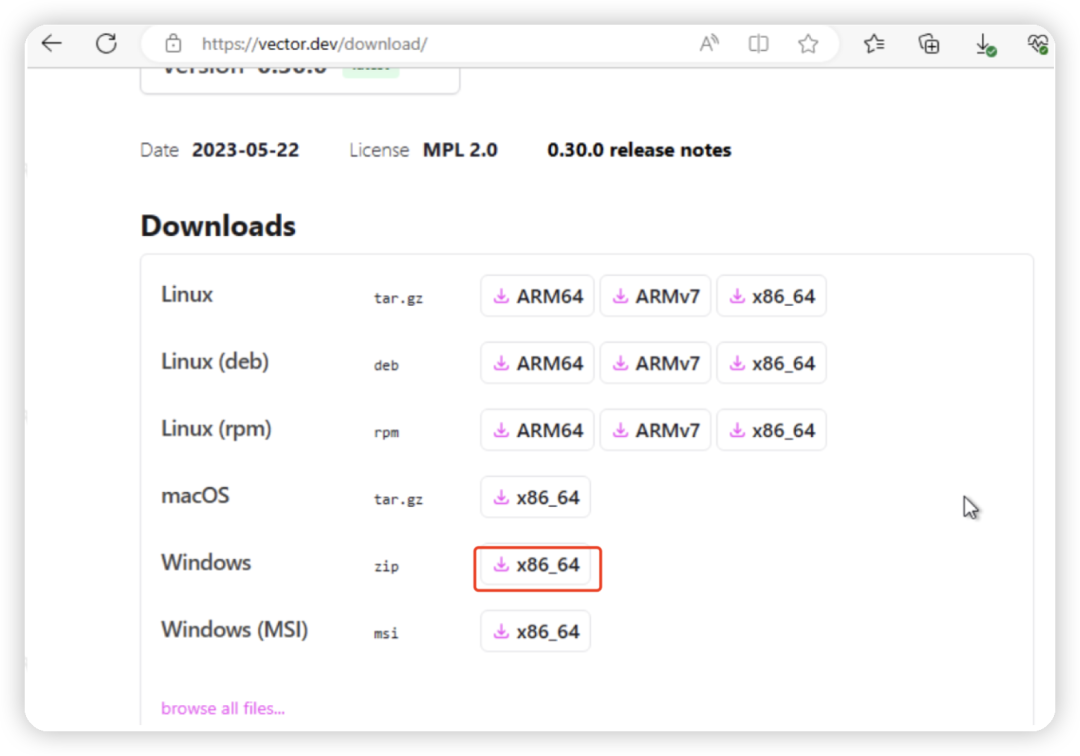The width and height of the screenshot is (1080, 756).
Task: Download Windows (MSI) x86_64 installer
Action: (535, 631)
